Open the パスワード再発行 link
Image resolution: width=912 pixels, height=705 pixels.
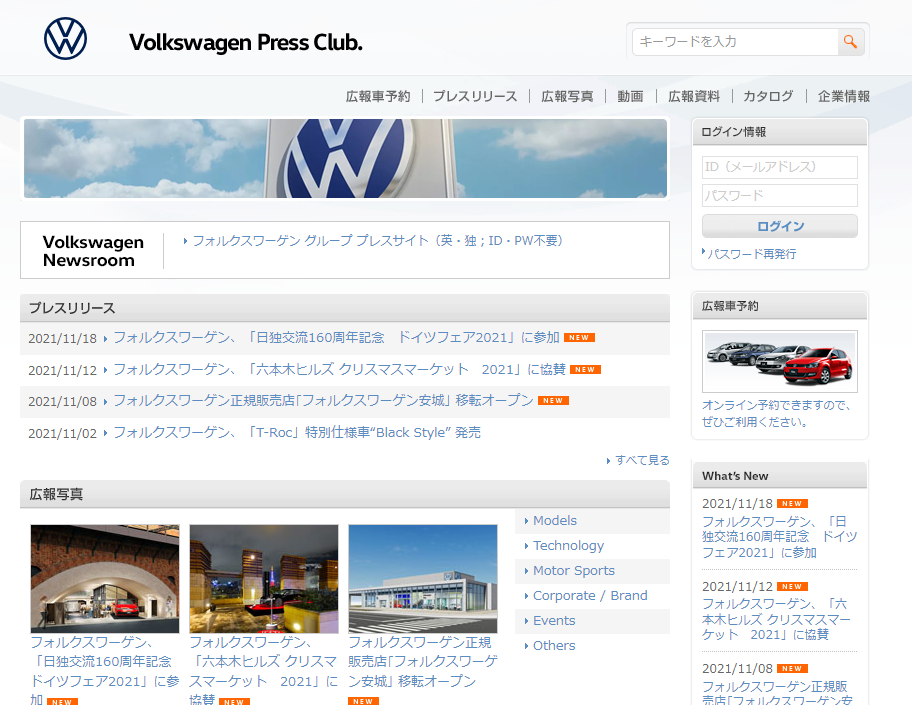[751, 254]
